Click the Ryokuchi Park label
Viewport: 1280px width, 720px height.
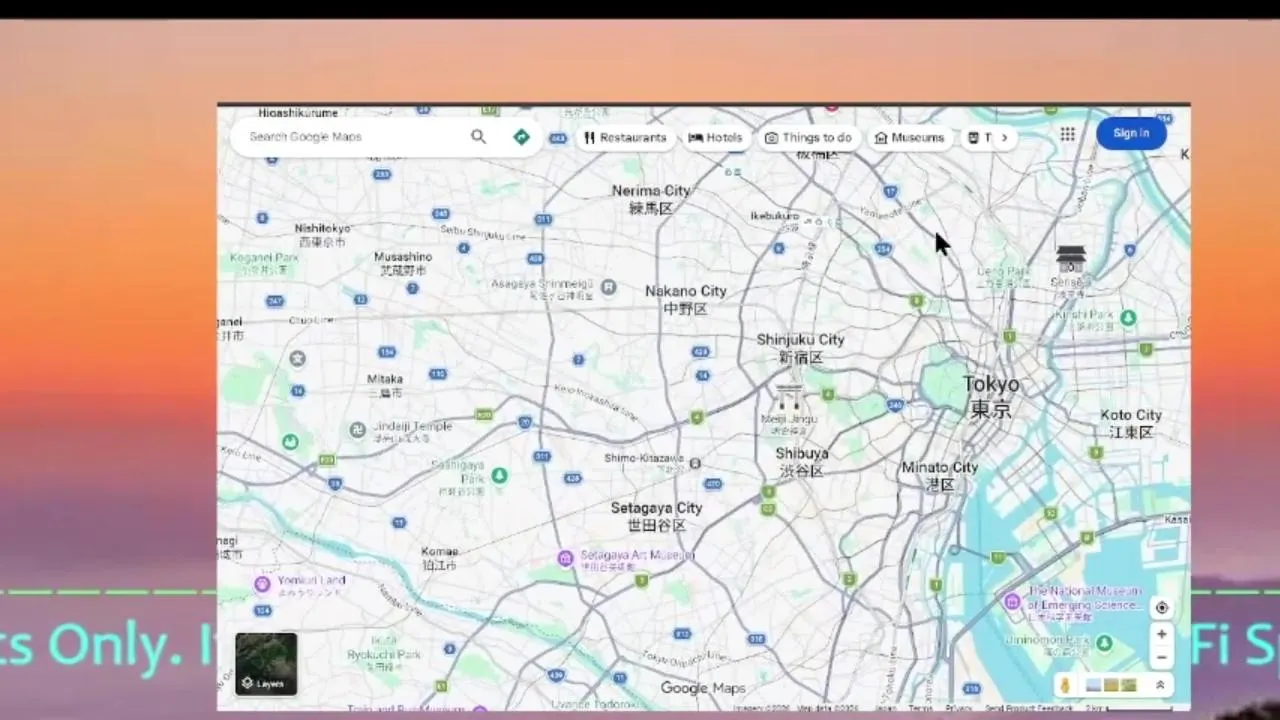[384, 655]
